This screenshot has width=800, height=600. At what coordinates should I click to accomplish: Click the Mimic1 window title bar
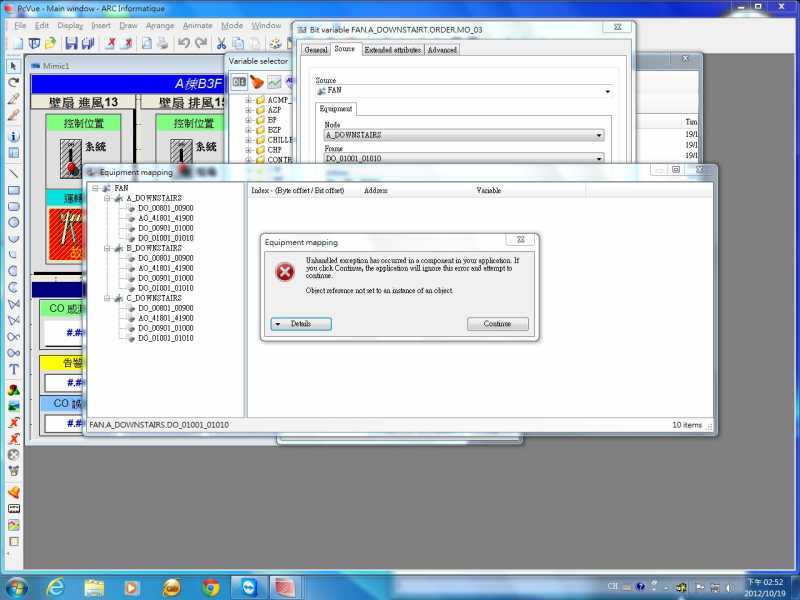pos(128,65)
